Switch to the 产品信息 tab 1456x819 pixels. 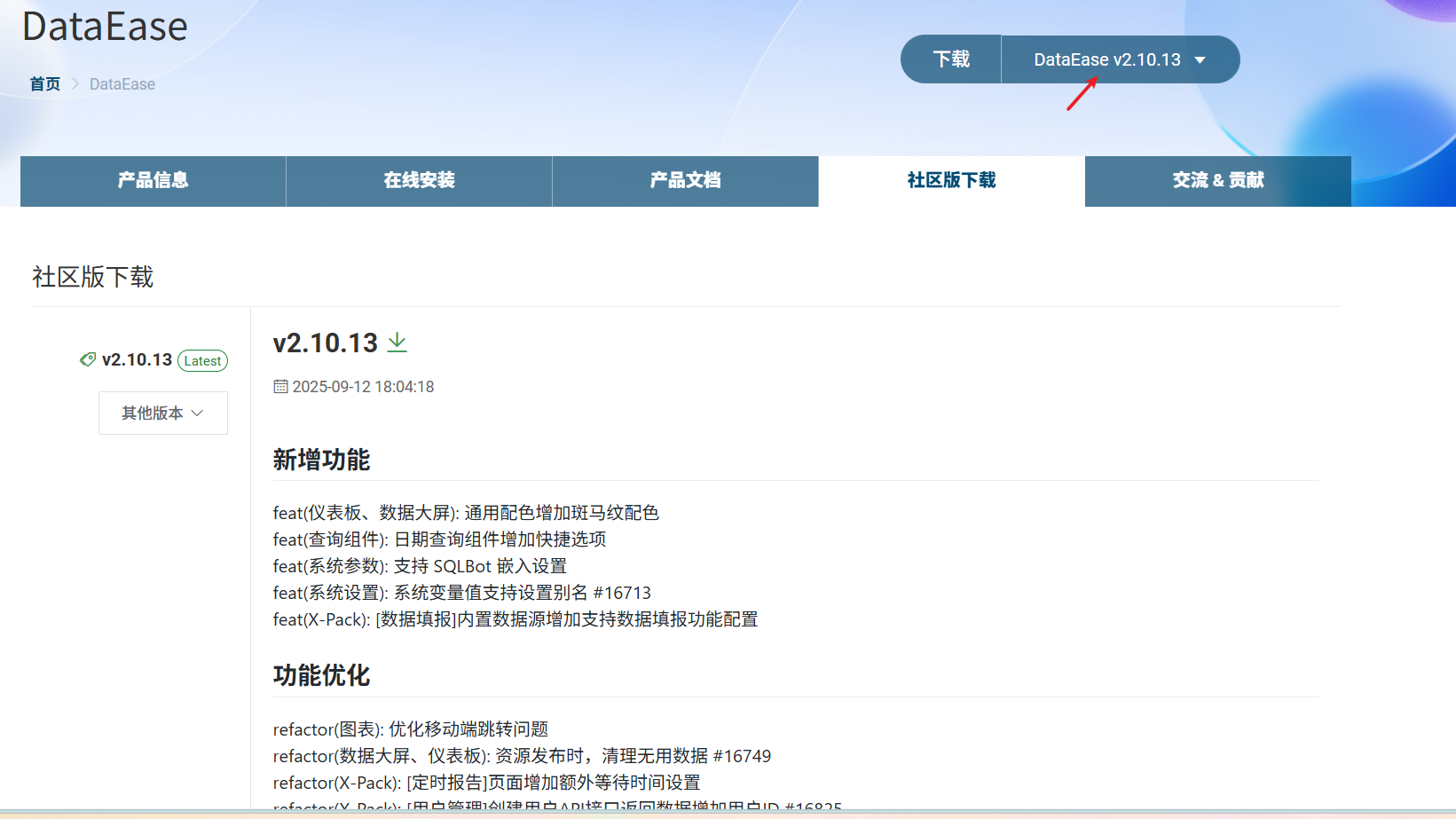pos(152,180)
